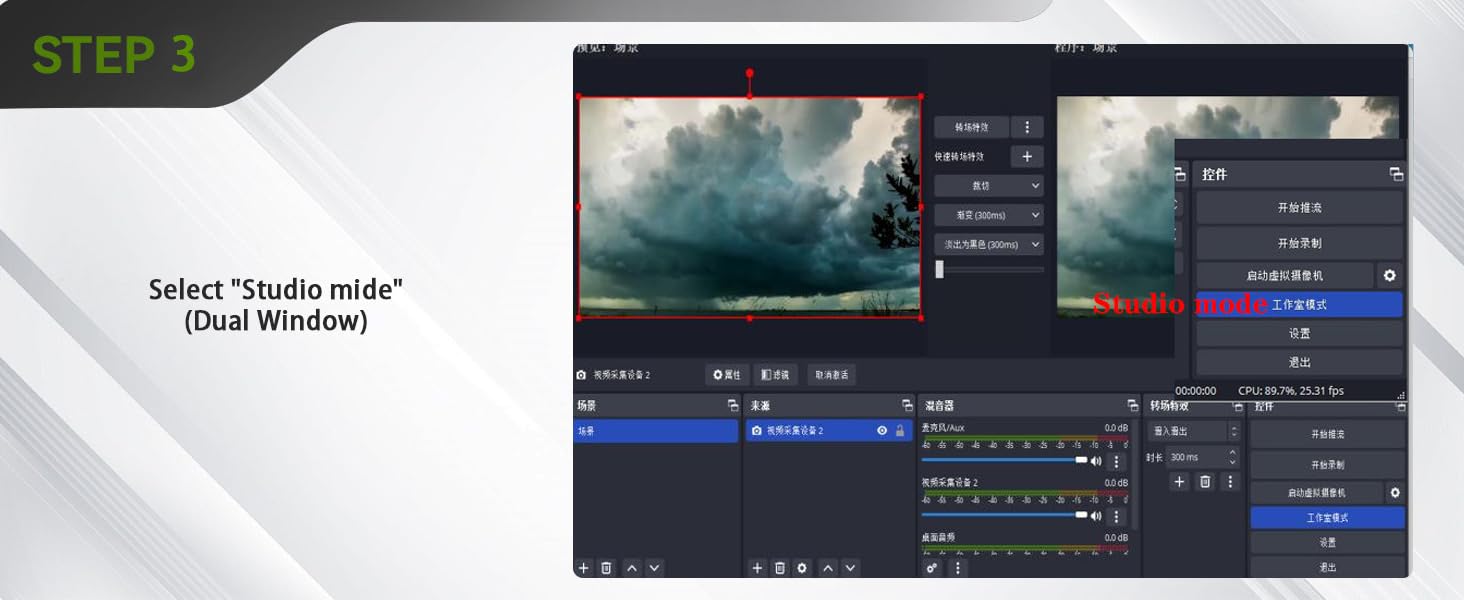
Task: Click the red-outlined preview storm image
Action: [x=749, y=207]
